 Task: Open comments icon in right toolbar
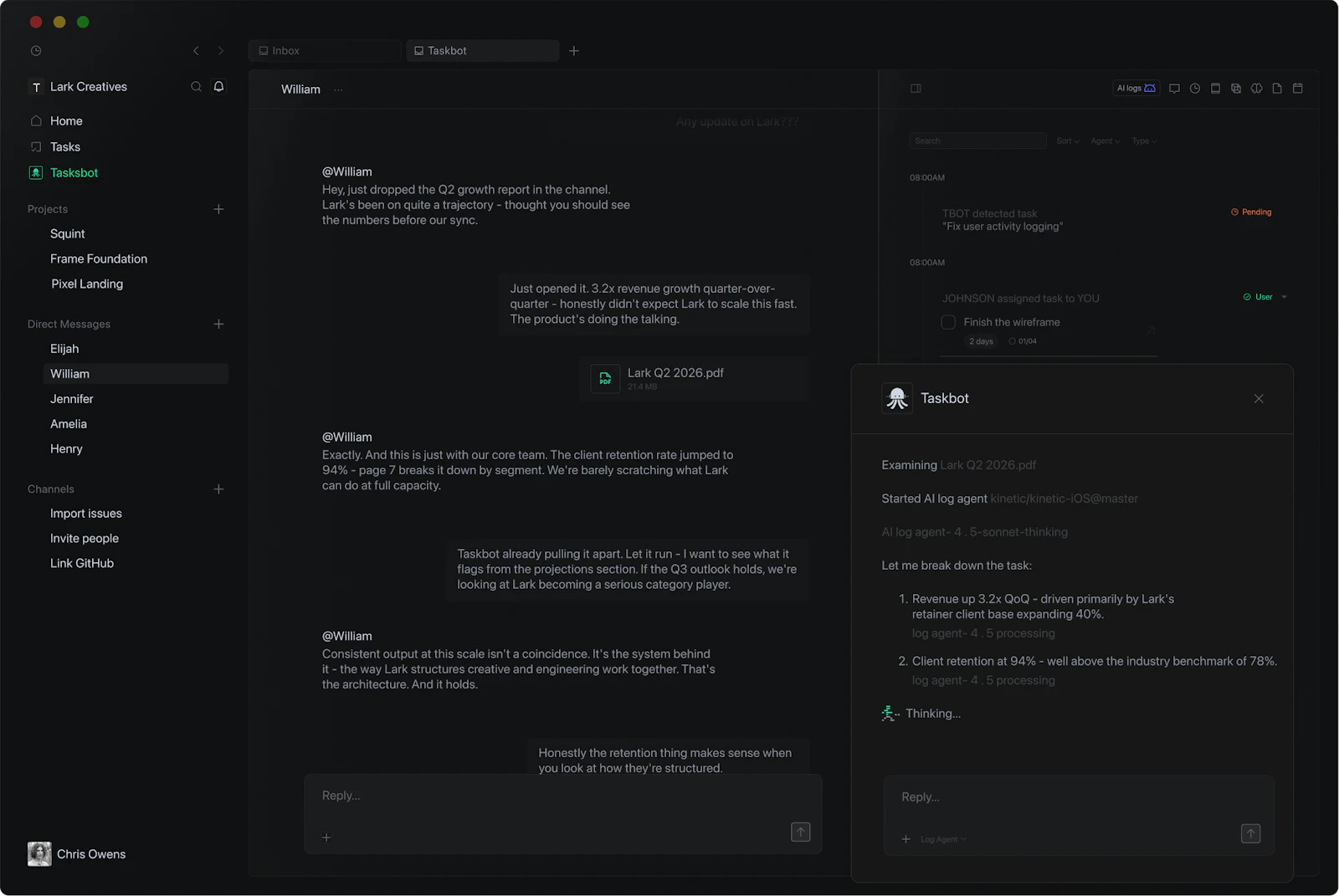[1174, 89]
